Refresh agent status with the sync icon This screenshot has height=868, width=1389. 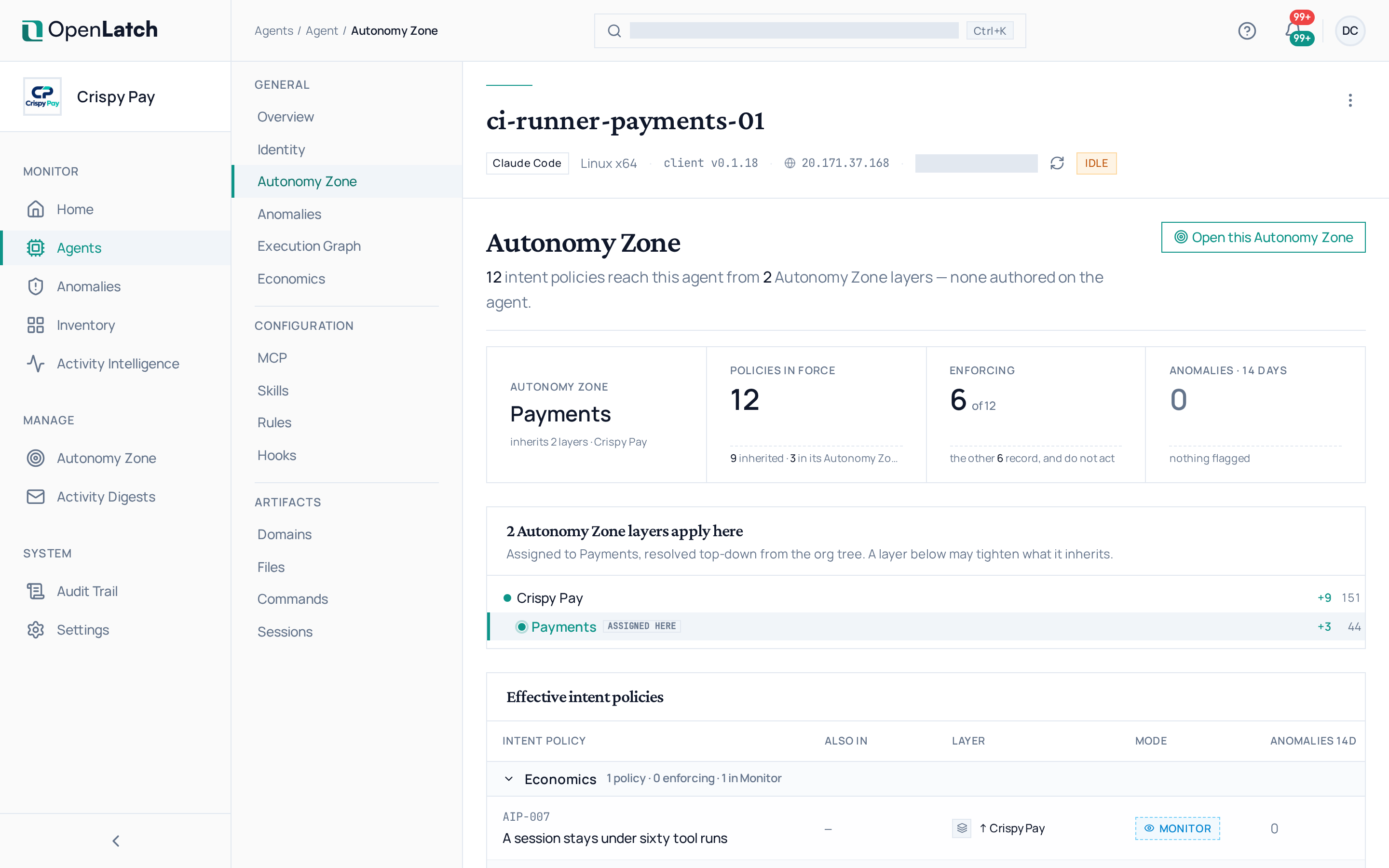pos(1057,163)
